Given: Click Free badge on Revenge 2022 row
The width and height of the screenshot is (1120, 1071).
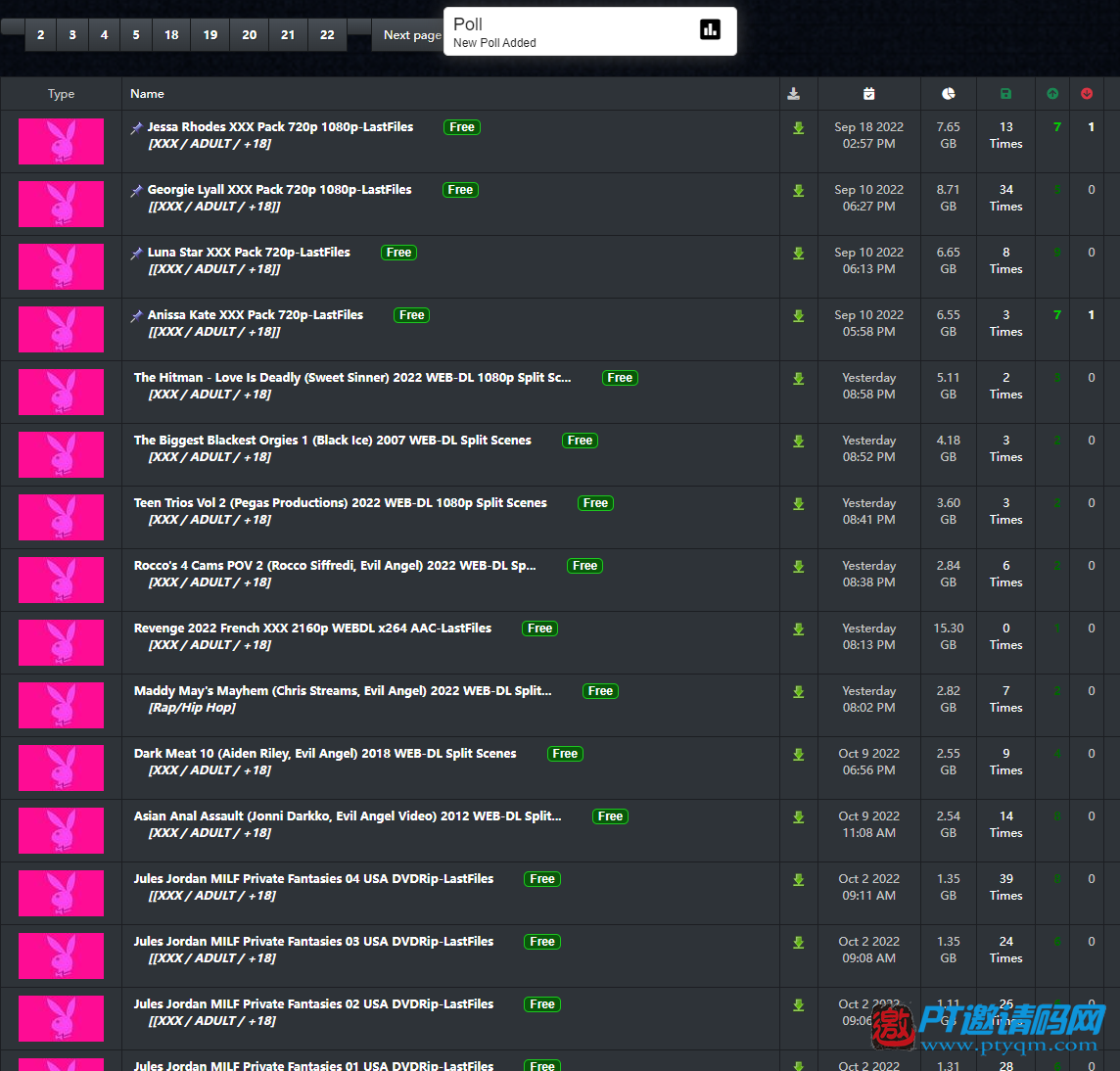Looking at the screenshot, I should click(540, 629).
